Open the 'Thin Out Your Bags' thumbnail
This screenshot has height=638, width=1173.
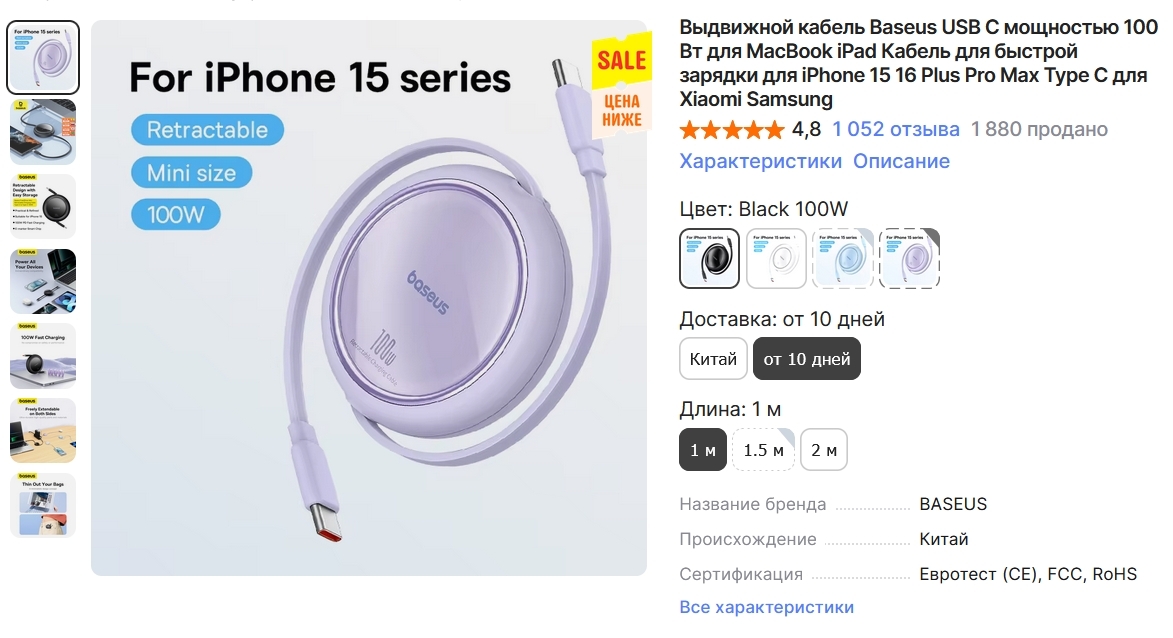43,506
